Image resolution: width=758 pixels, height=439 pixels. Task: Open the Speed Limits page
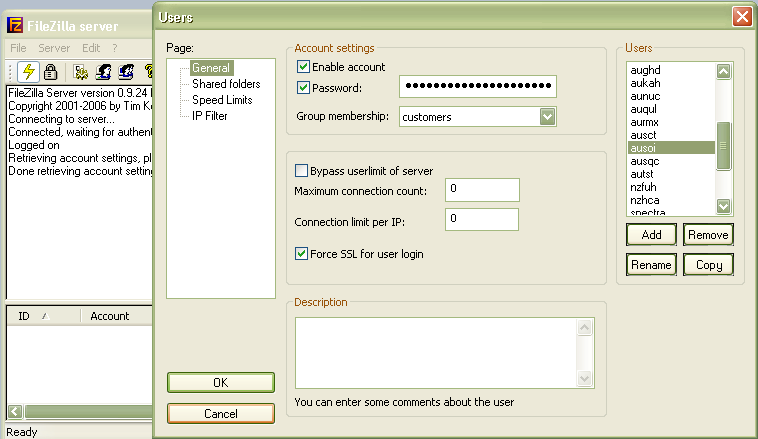222,100
